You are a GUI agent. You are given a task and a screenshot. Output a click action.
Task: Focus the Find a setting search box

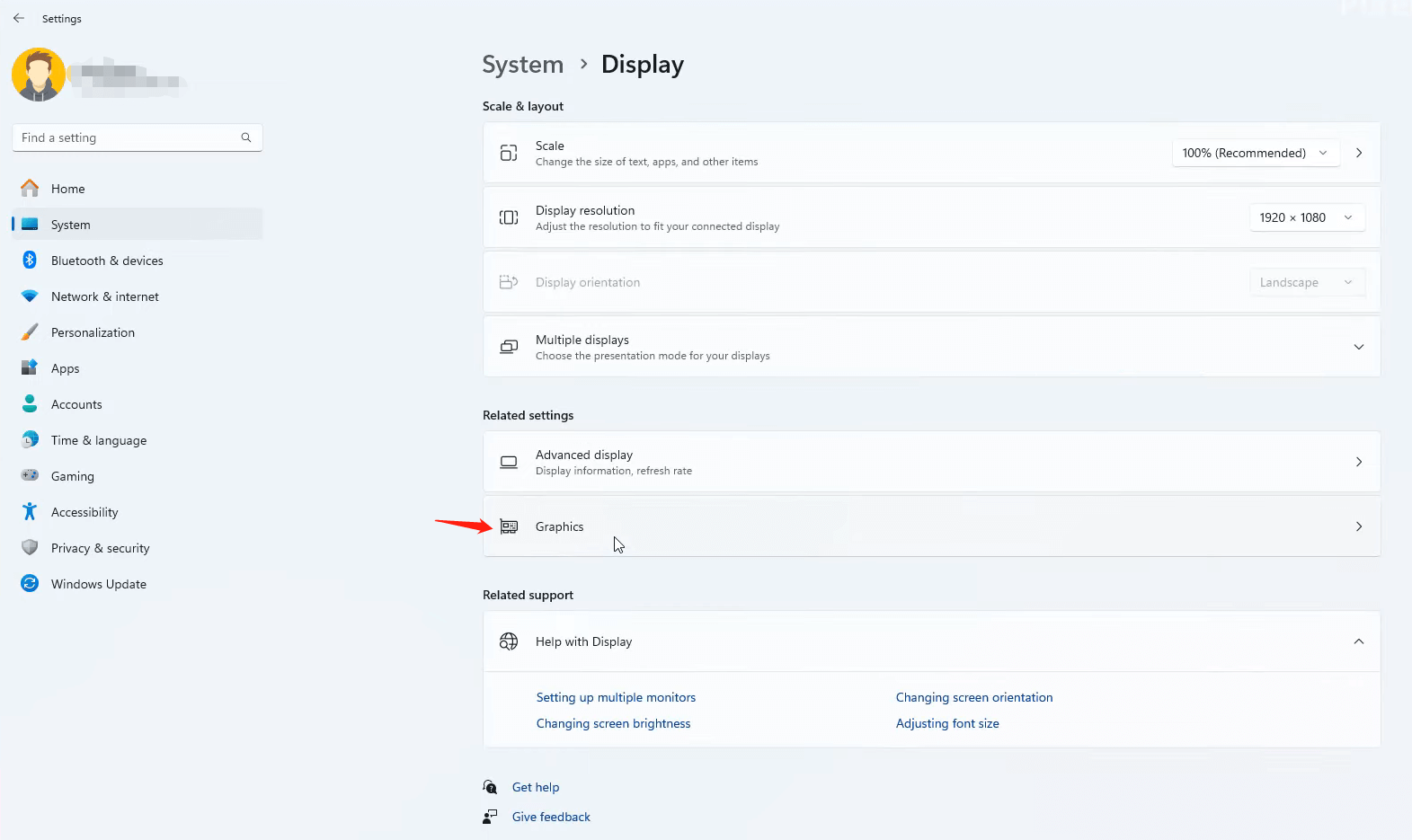pyautogui.click(x=126, y=137)
